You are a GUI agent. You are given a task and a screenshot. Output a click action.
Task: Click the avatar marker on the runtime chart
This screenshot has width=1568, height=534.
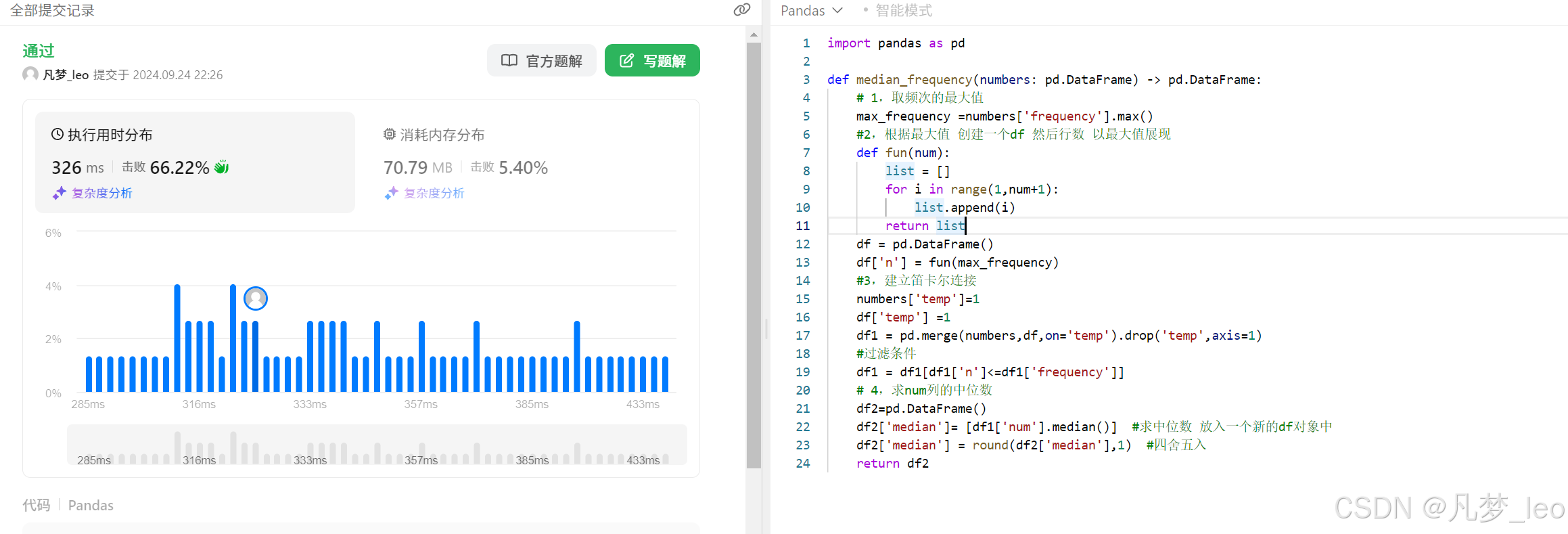256,298
